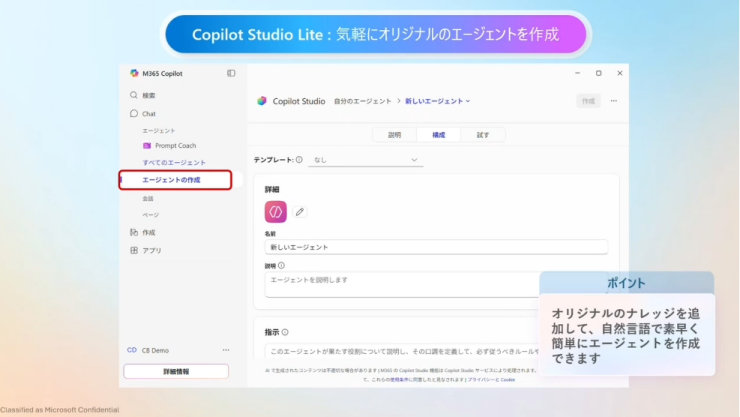Open すべてのエージェント link
This screenshot has height=417, width=740.
[174, 162]
